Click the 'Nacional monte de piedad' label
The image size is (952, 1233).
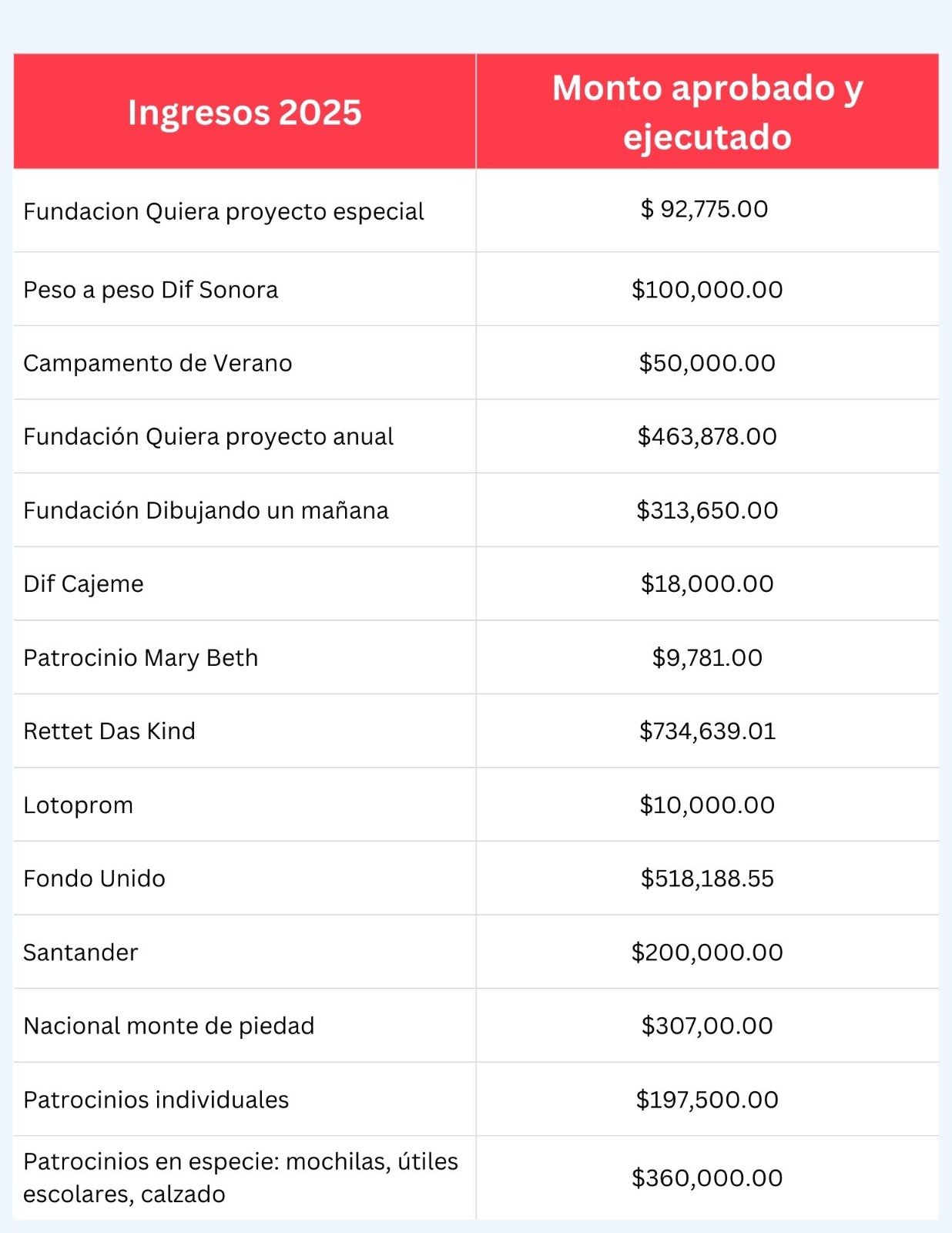(169, 1026)
